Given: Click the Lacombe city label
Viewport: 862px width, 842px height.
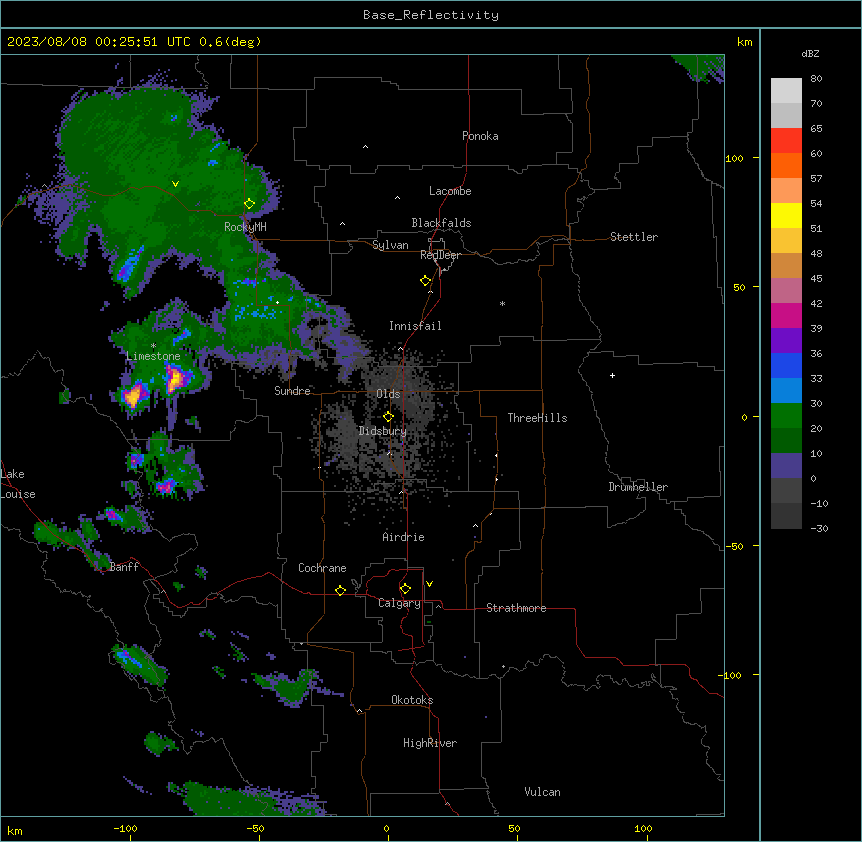Looking at the screenshot, I should tap(450, 191).
